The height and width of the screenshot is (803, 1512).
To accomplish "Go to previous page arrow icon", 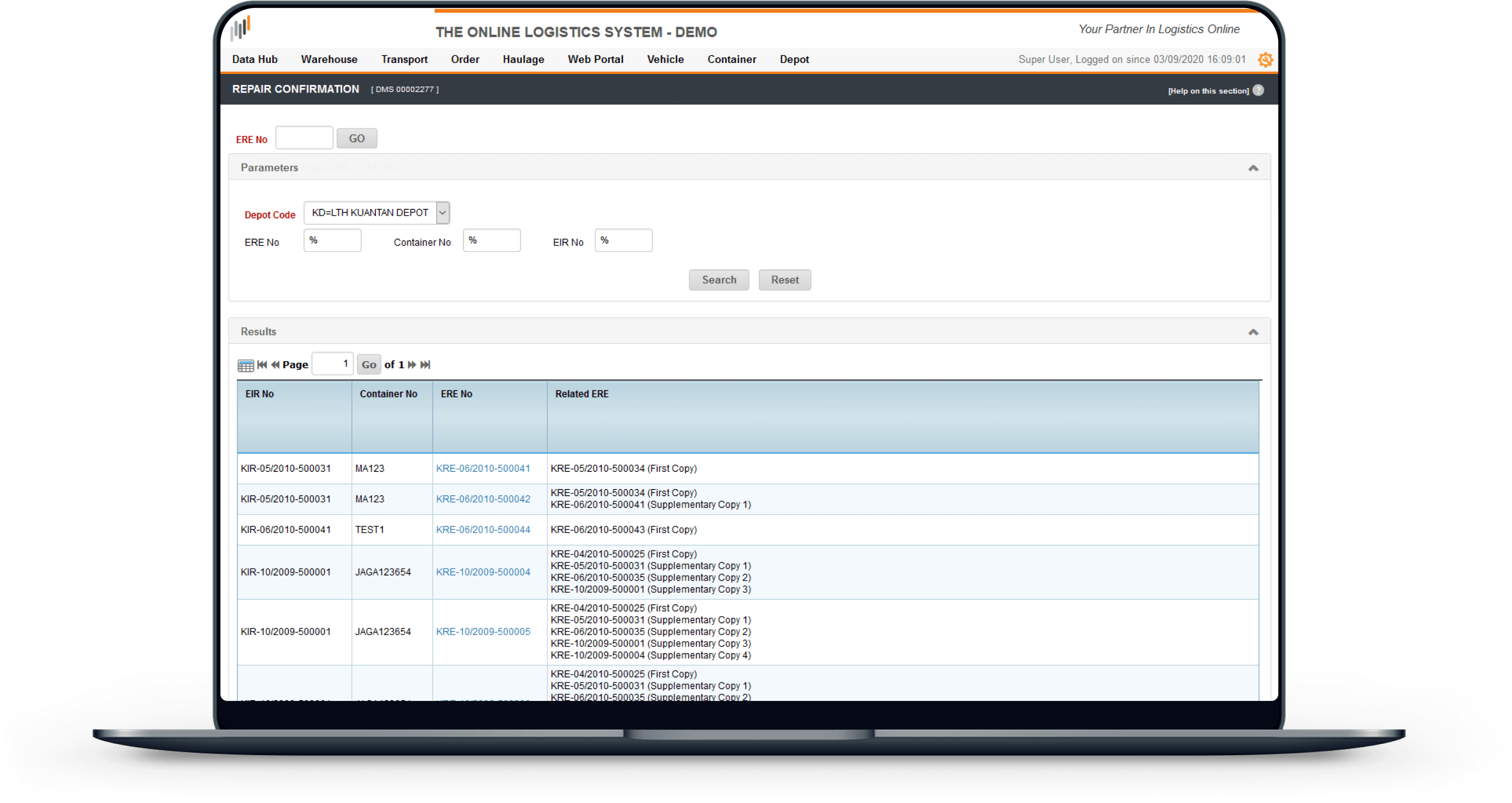I will coord(275,364).
